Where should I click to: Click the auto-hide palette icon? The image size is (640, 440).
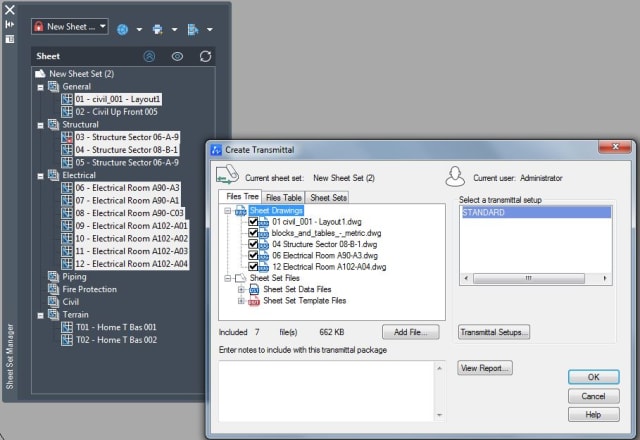[x=9, y=25]
